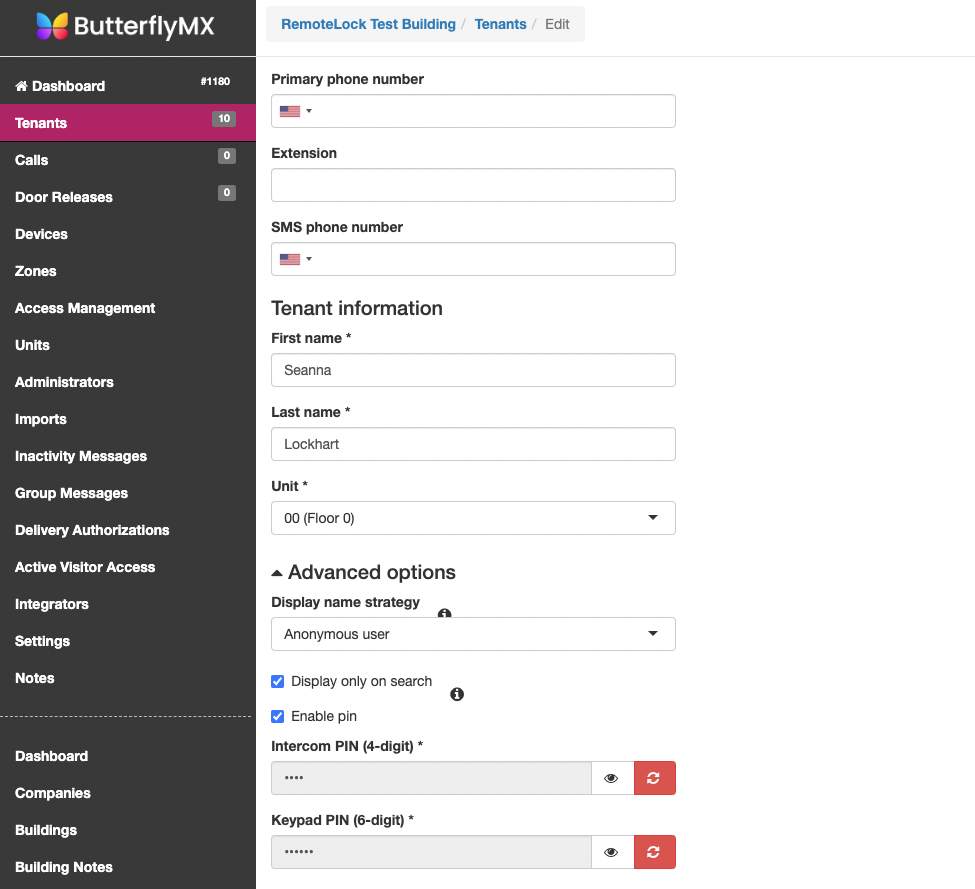Image resolution: width=975 pixels, height=889 pixels.
Task: Click the Dashboard home icon
Action: coord(22,86)
